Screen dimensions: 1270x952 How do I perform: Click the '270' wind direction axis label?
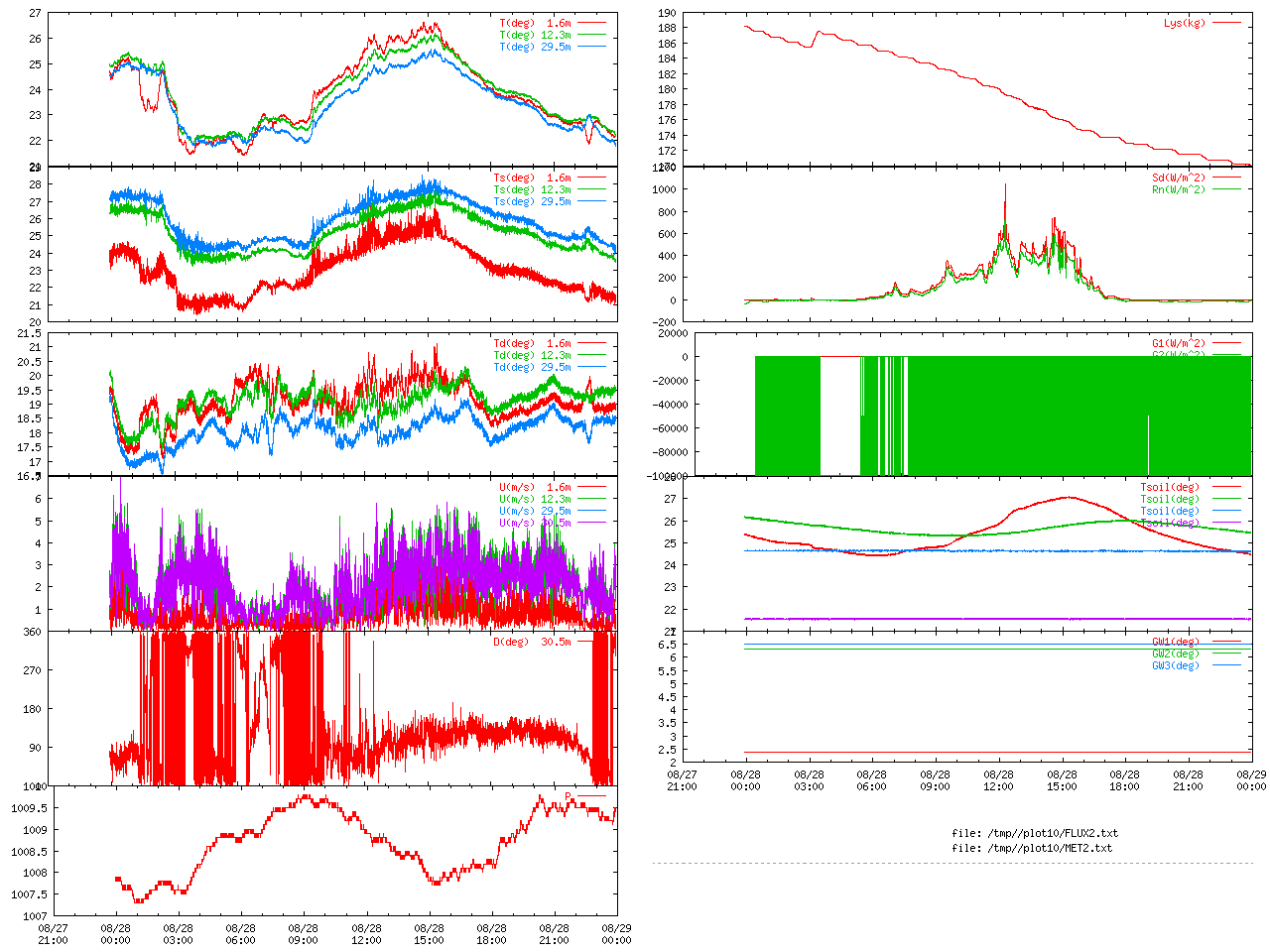(33, 670)
